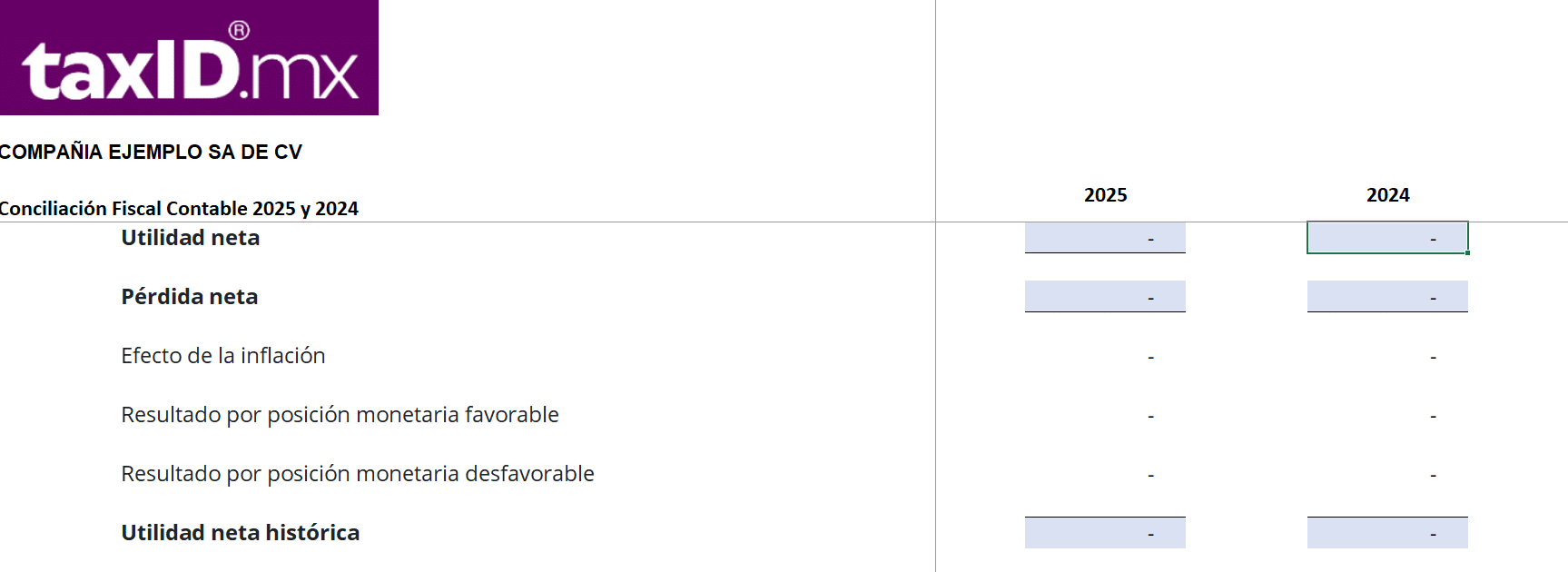1568x572 pixels.
Task: Select Efecto de la inflación 2025 cell
Action: click(x=1105, y=356)
